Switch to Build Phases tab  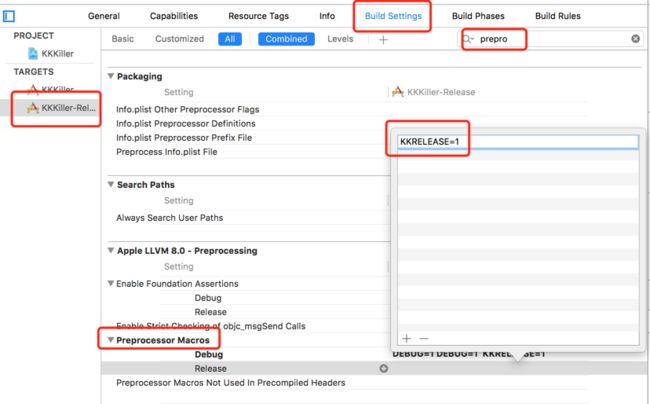pos(478,16)
